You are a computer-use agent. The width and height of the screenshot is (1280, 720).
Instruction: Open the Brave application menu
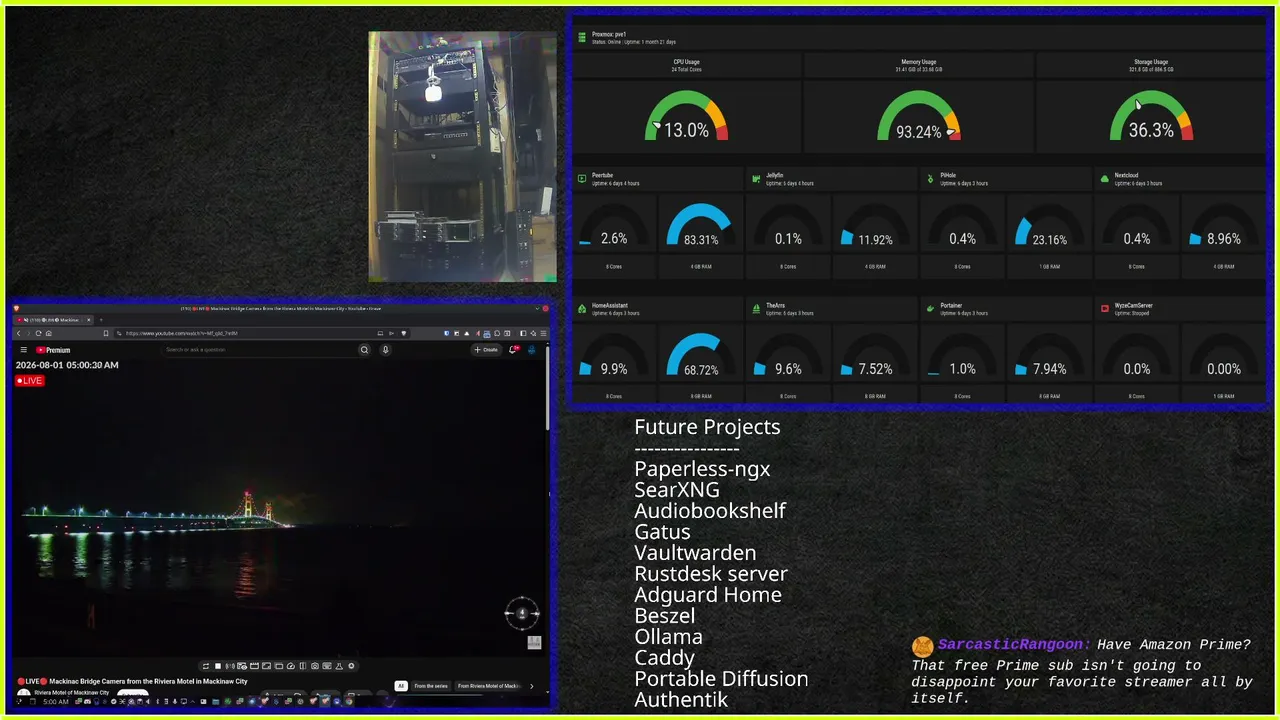pyautogui.click(x=544, y=333)
